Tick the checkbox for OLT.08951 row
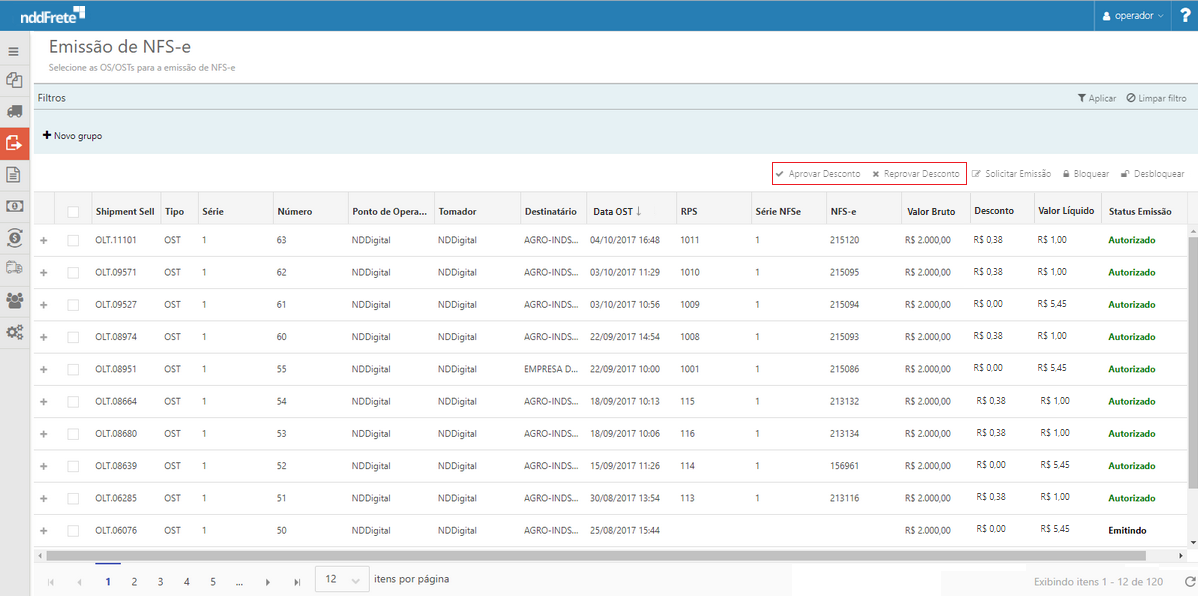 (73, 369)
